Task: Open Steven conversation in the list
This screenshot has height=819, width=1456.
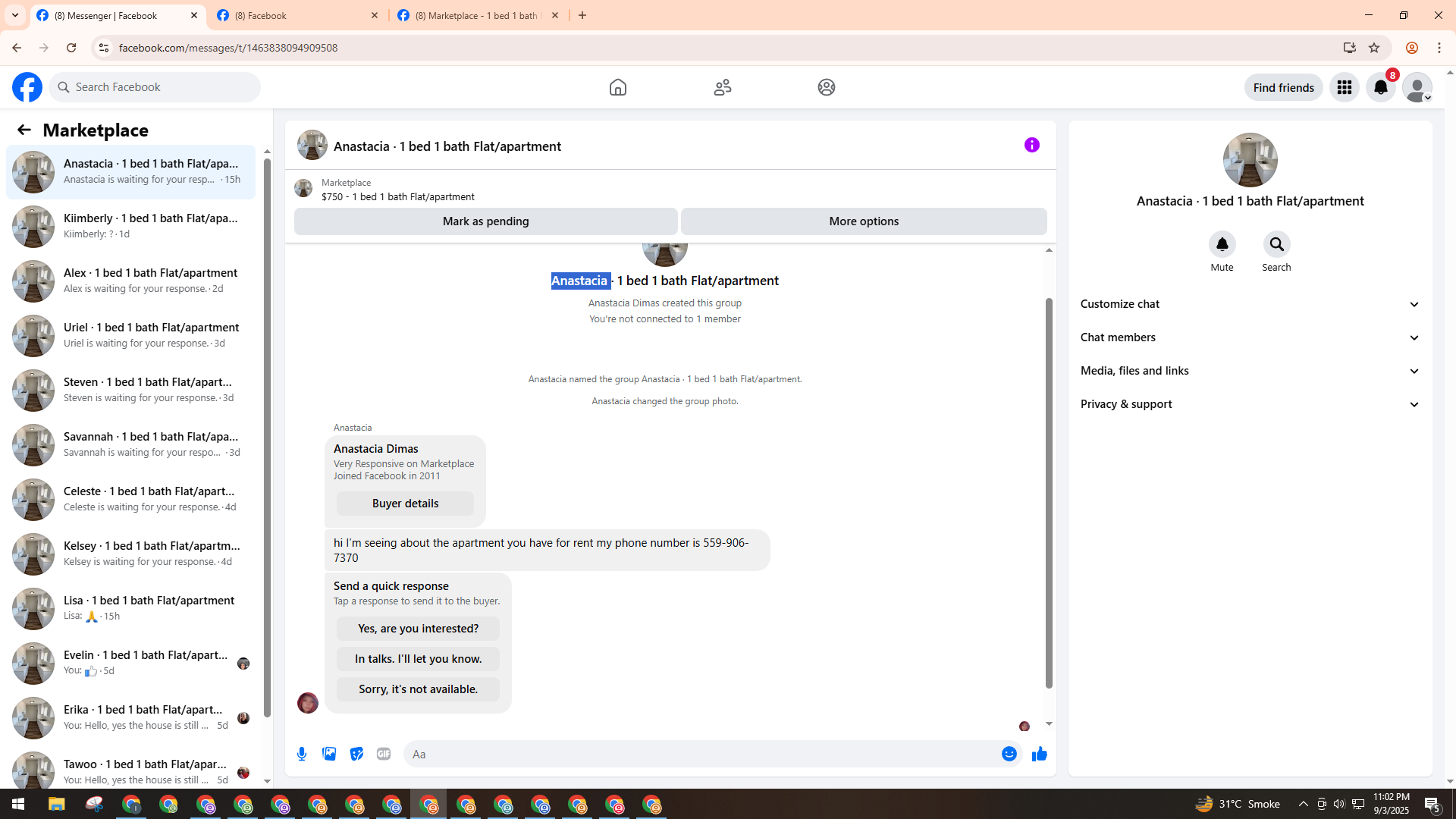Action: pyautogui.click(x=131, y=390)
